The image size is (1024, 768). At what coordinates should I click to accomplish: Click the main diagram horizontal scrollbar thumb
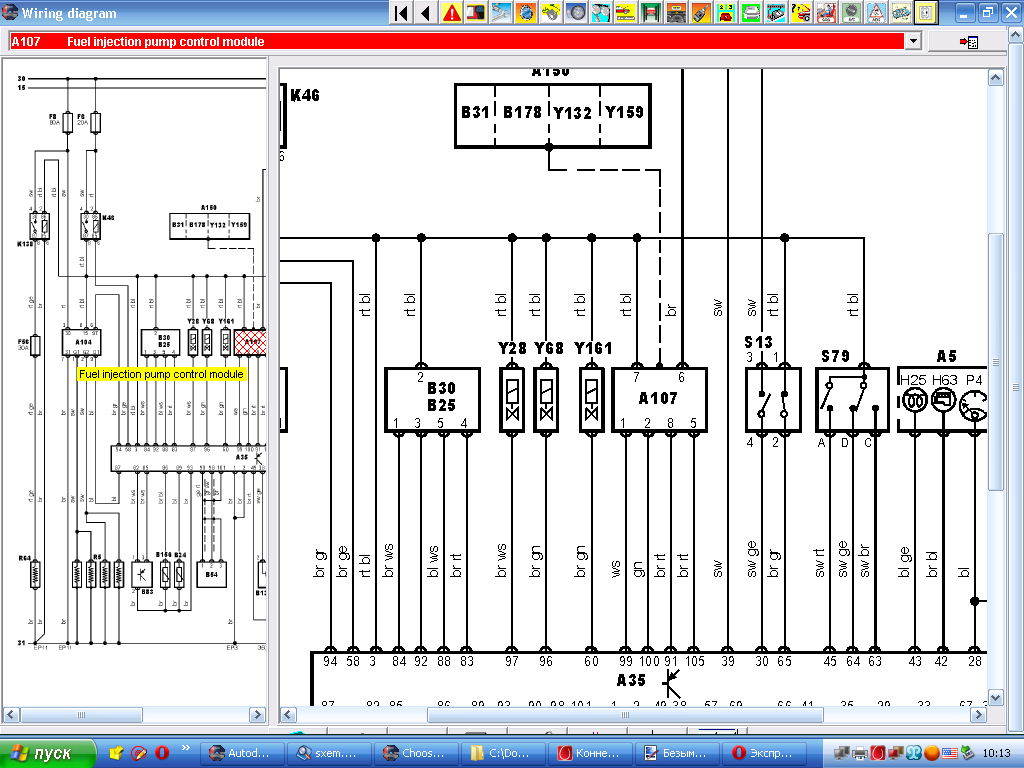click(625, 715)
